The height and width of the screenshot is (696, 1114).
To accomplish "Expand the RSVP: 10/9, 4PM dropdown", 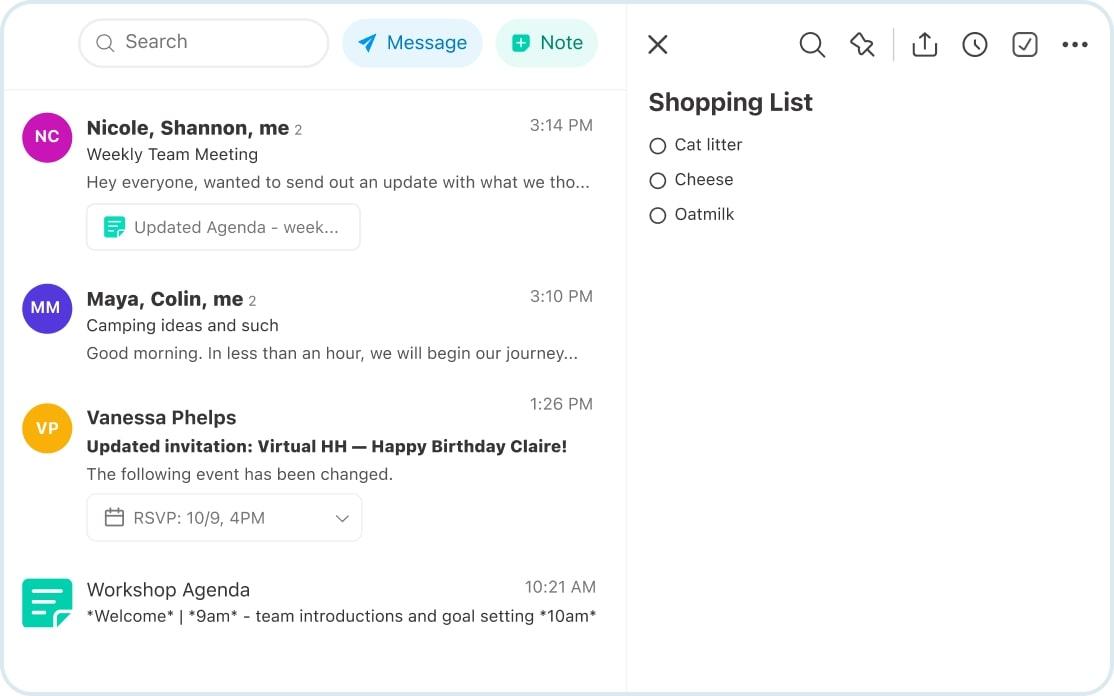I will 342,518.
